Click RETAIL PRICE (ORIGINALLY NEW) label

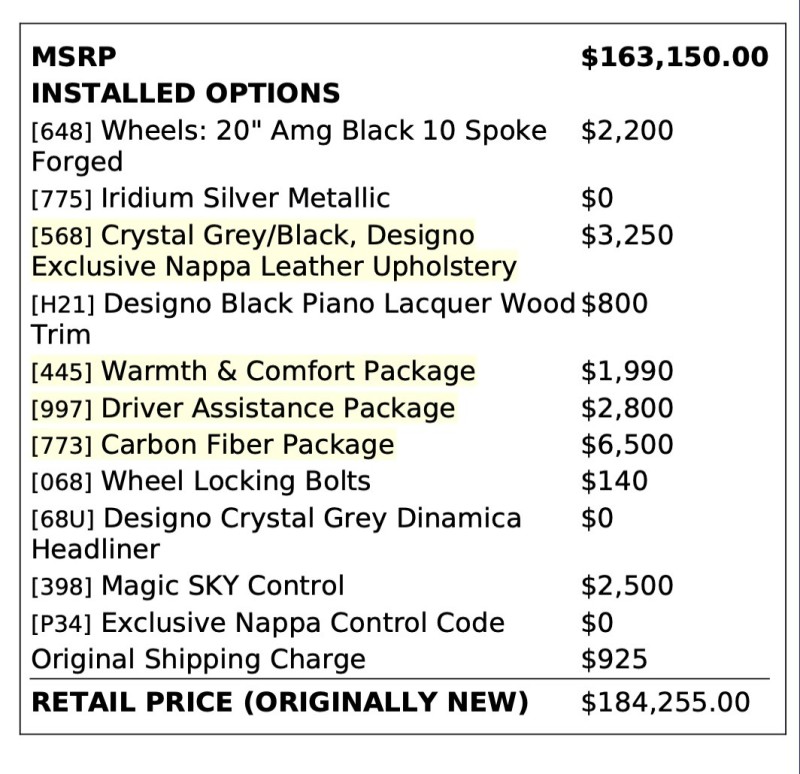280,702
